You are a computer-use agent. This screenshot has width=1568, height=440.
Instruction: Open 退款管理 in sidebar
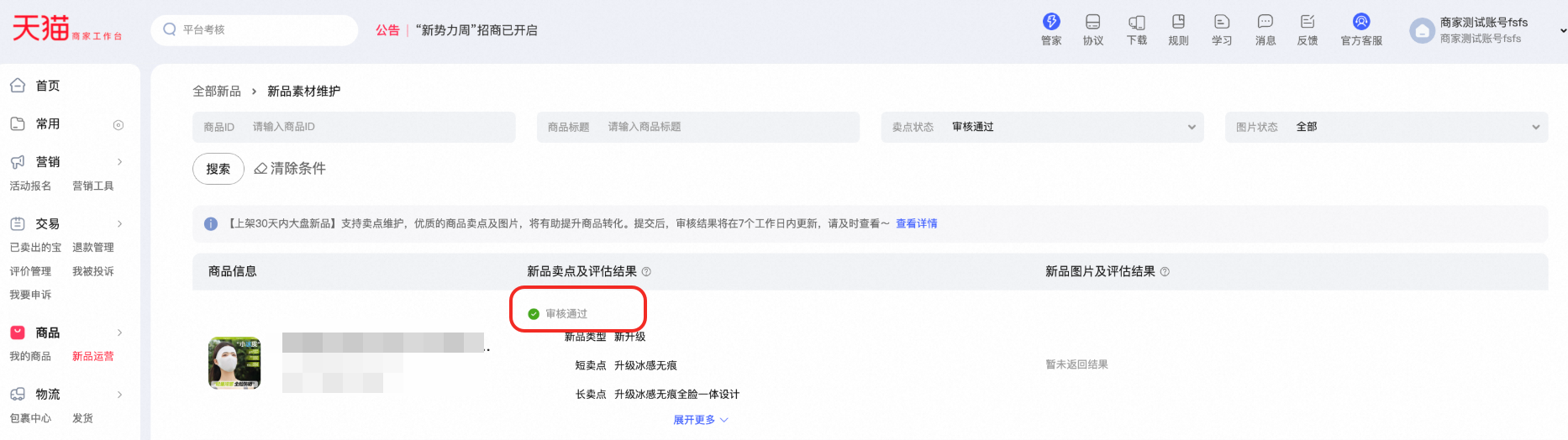click(x=92, y=248)
